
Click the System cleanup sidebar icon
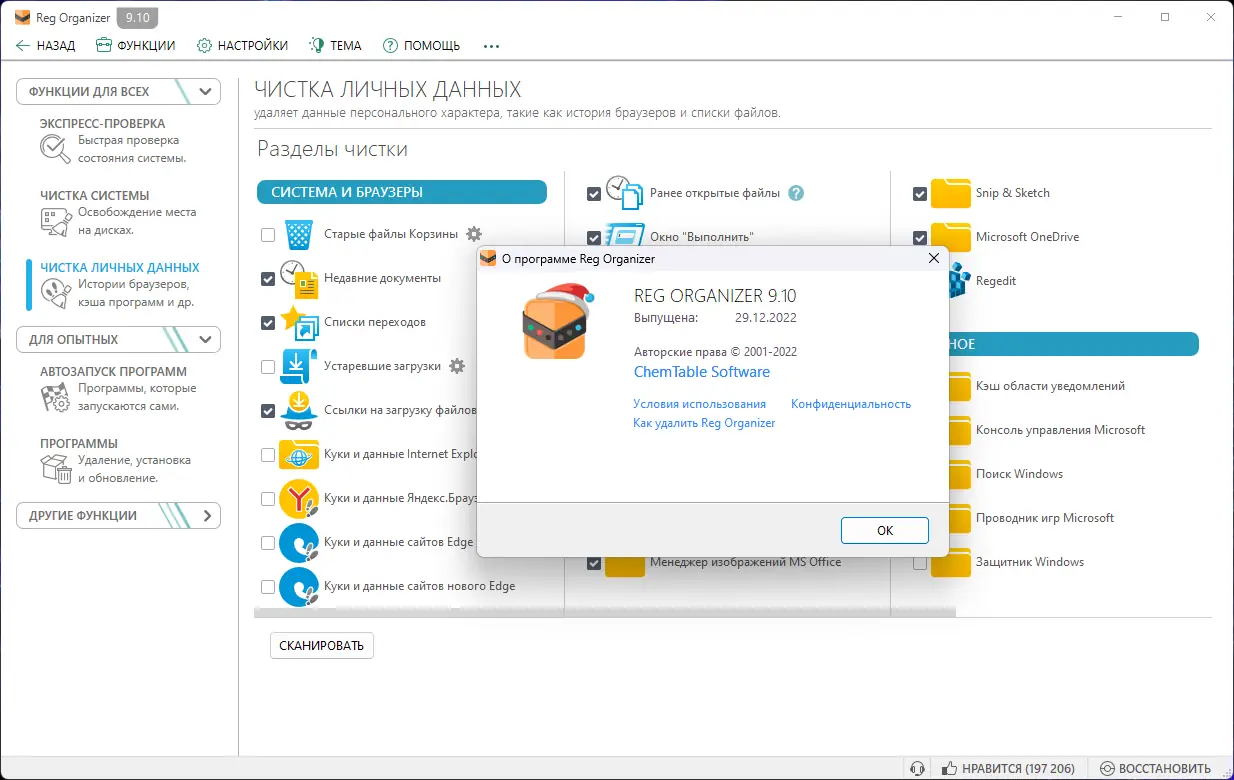tap(55, 221)
